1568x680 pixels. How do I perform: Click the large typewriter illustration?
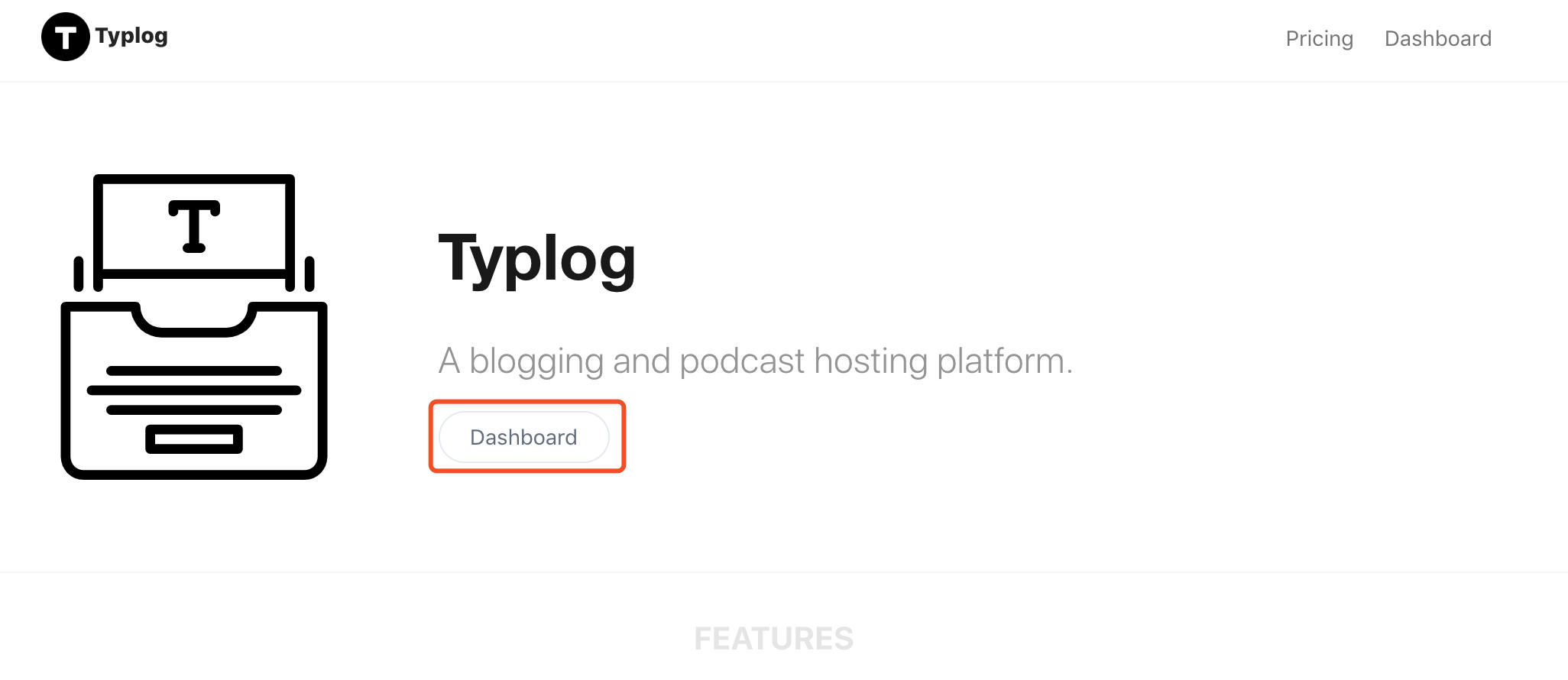[194, 327]
